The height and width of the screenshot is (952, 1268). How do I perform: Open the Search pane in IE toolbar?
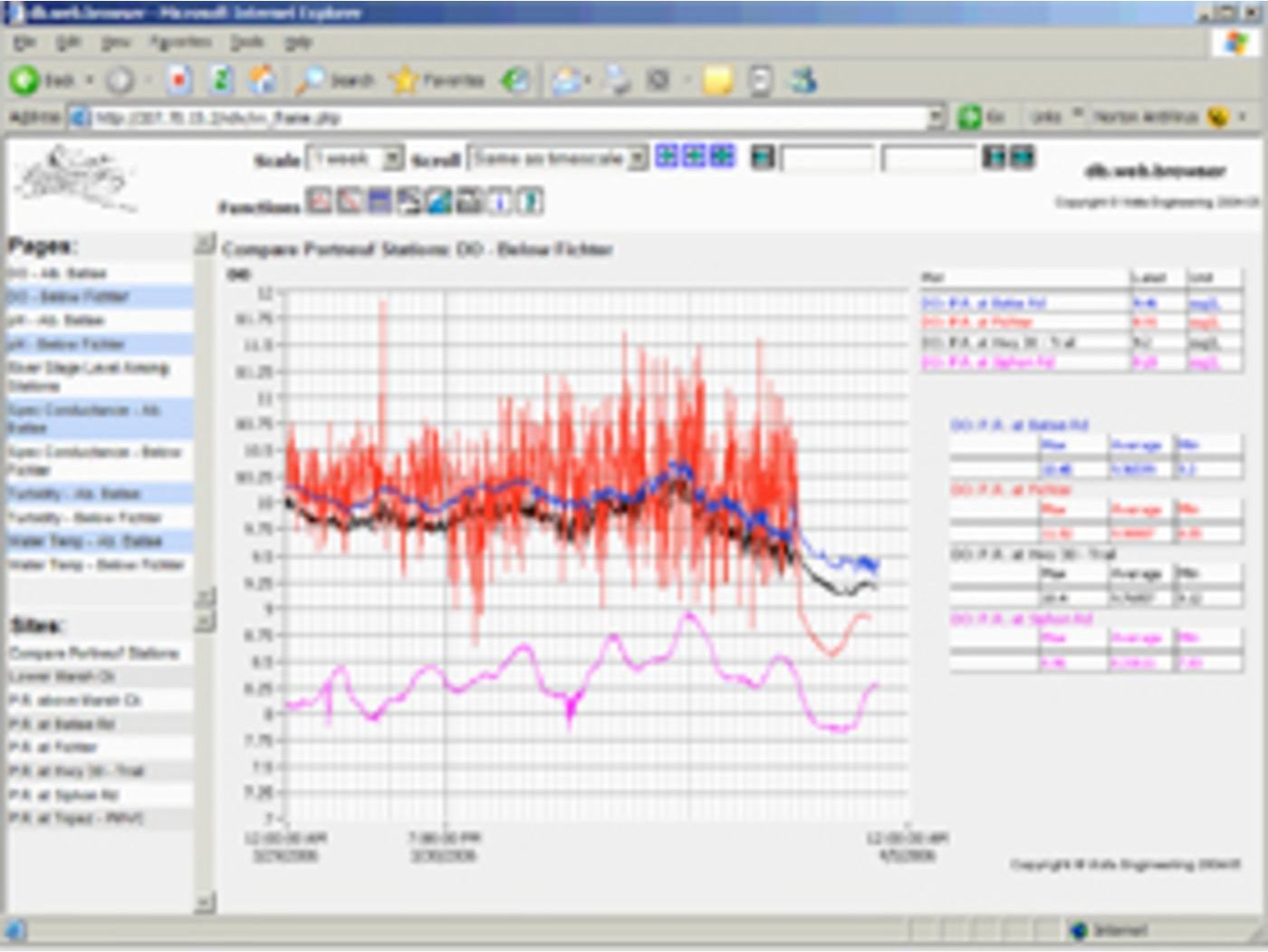click(335, 81)
